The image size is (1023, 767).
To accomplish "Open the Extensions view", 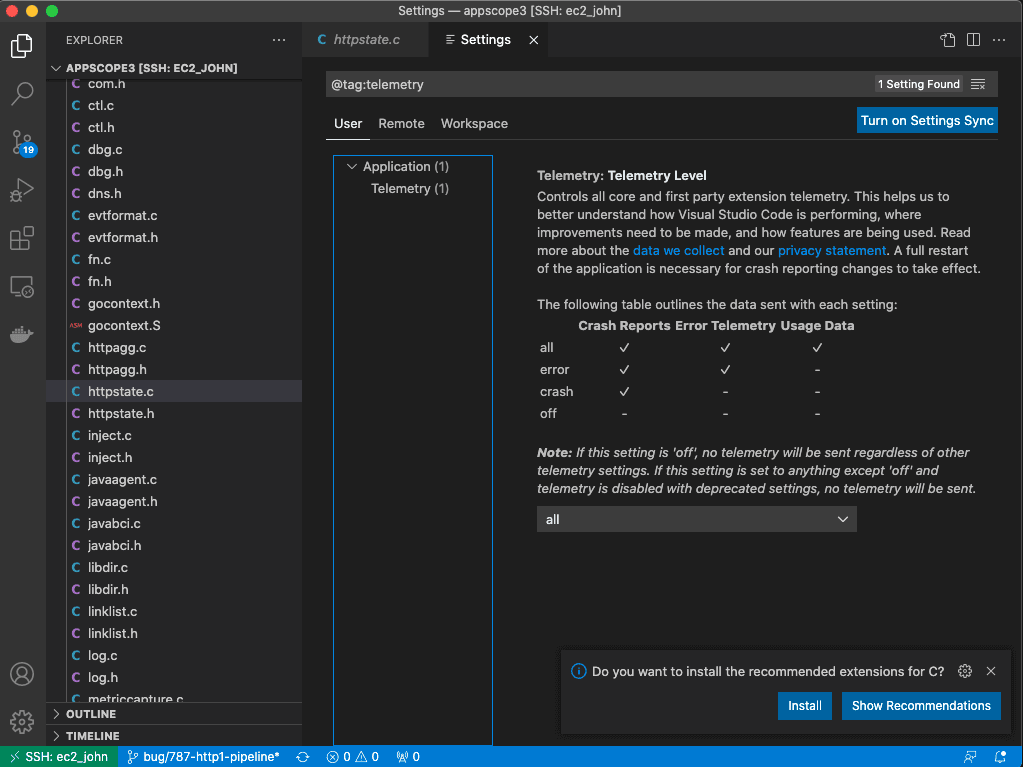I will [x=22, y=238].
